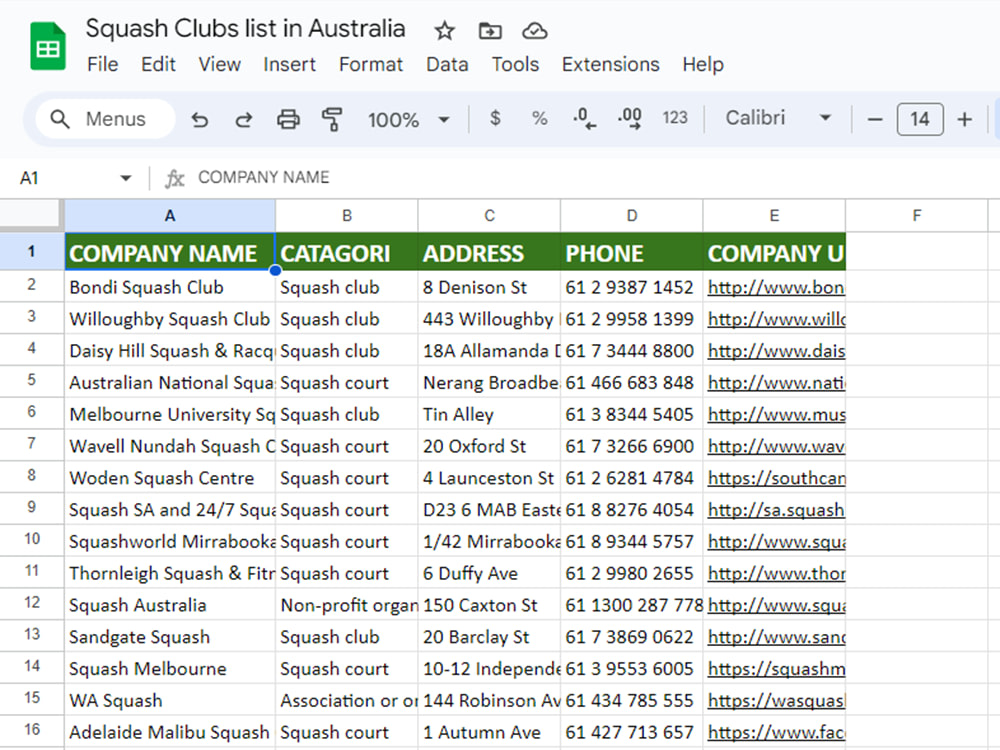Image resolution: width=1000 pixels, height=750 pixels.
Task: Select the Sandgate Squash cell
Action: 170,636
